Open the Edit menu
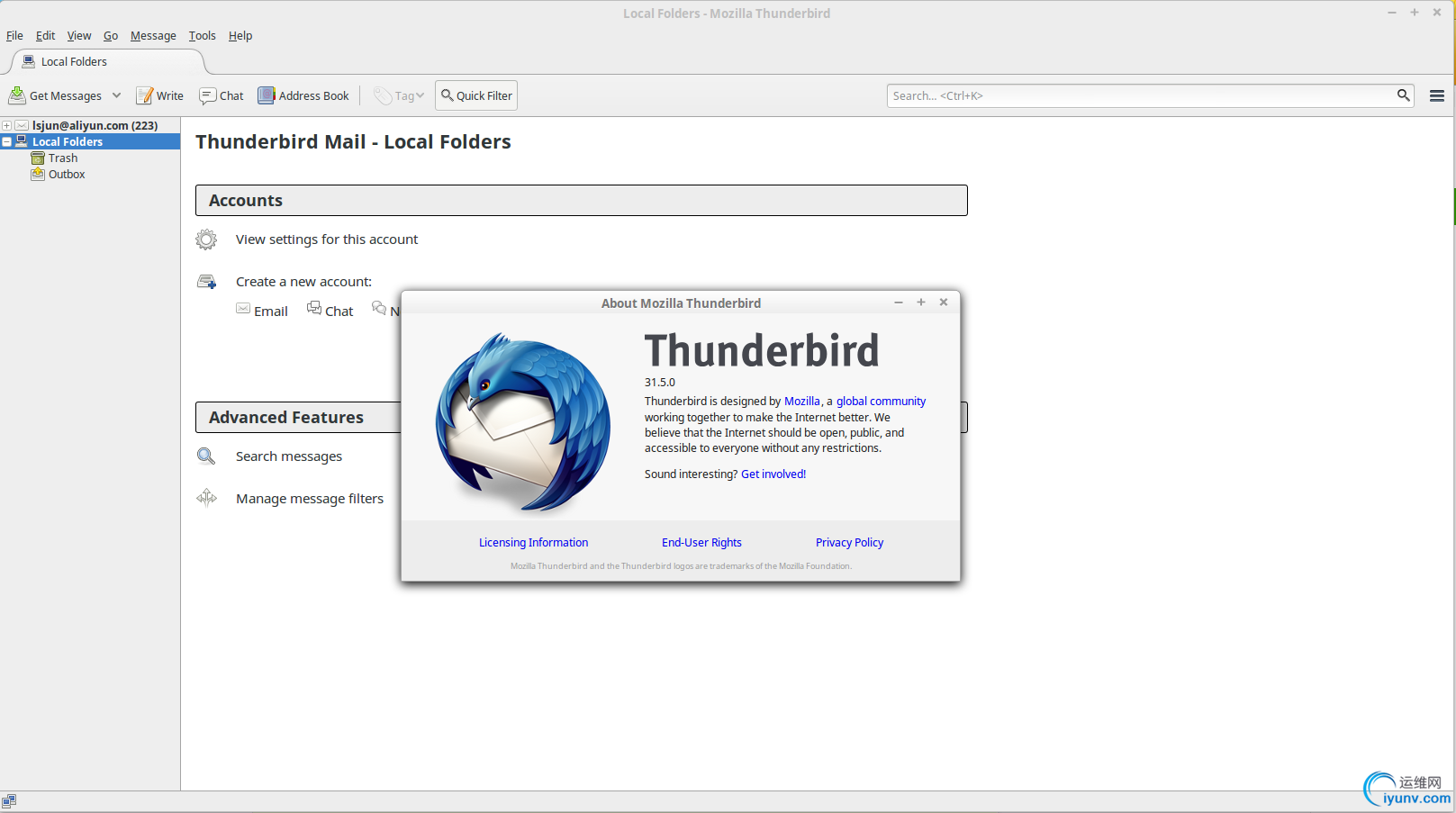 (x=45, y=36)
